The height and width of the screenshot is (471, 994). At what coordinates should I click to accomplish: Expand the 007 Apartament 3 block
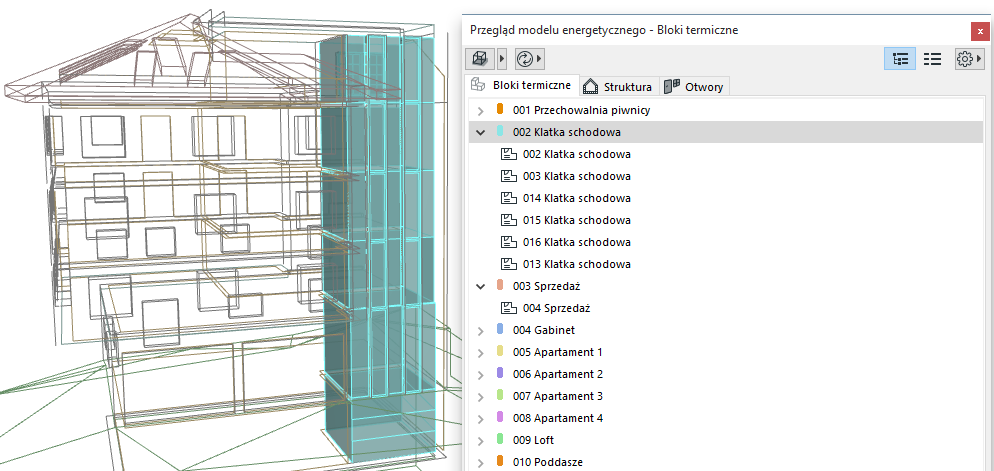481,396
